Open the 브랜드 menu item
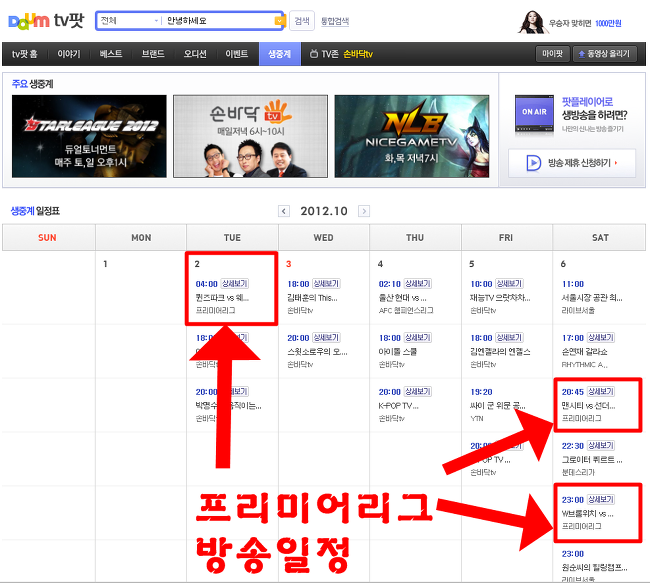 [153, 54]
